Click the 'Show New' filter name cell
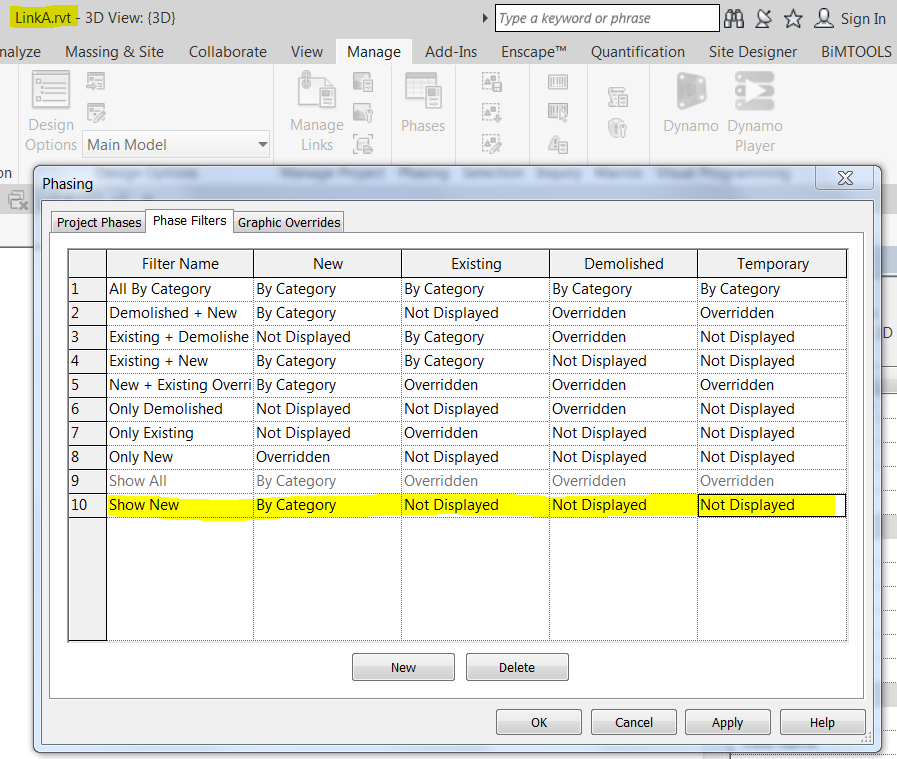Image resolution: width=897 pixels, height=759 pixels. pyautogui.click(x=180, y=505)
